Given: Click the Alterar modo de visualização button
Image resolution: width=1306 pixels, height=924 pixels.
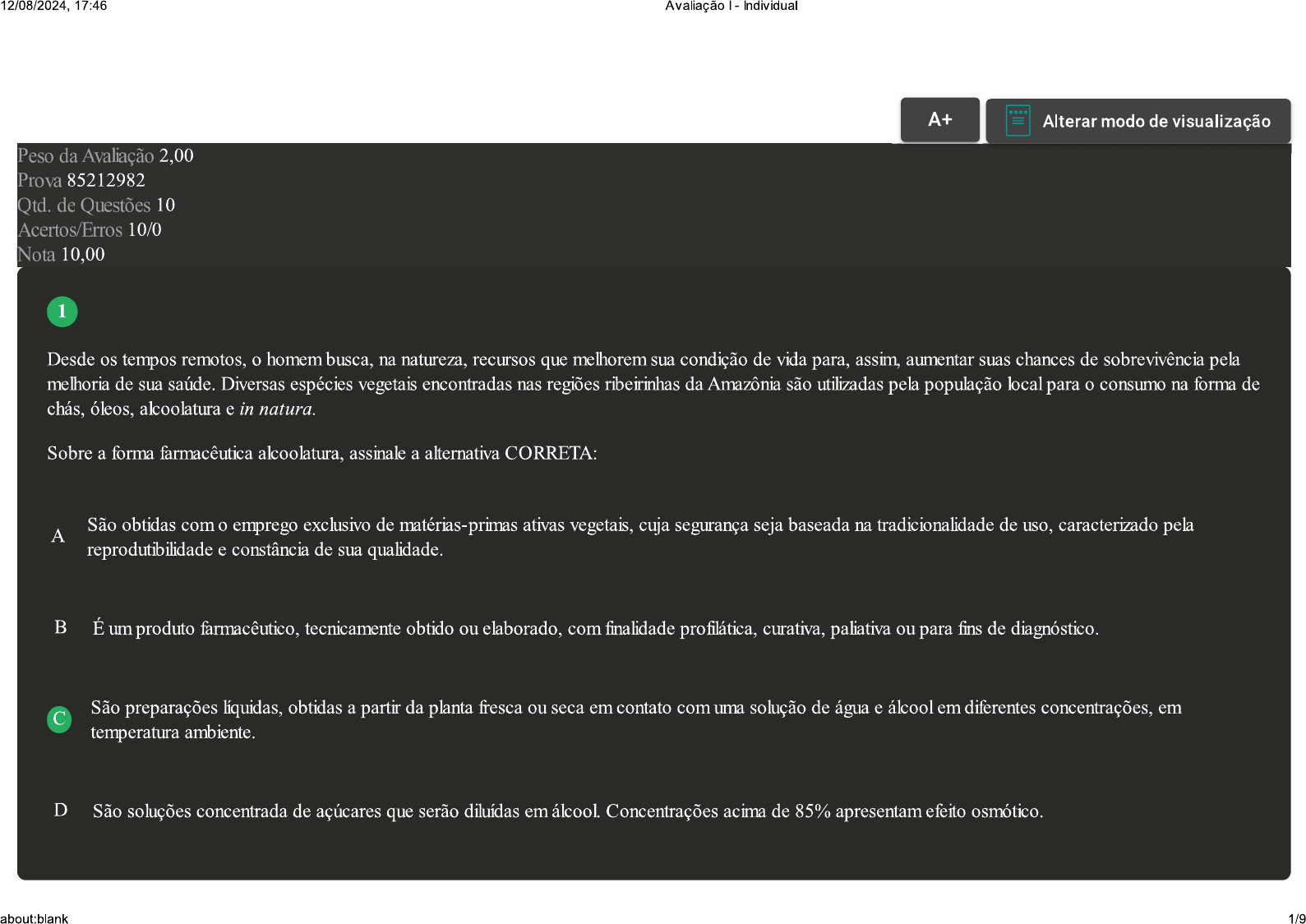Looking at the screenshot, I should [1155, 122].
